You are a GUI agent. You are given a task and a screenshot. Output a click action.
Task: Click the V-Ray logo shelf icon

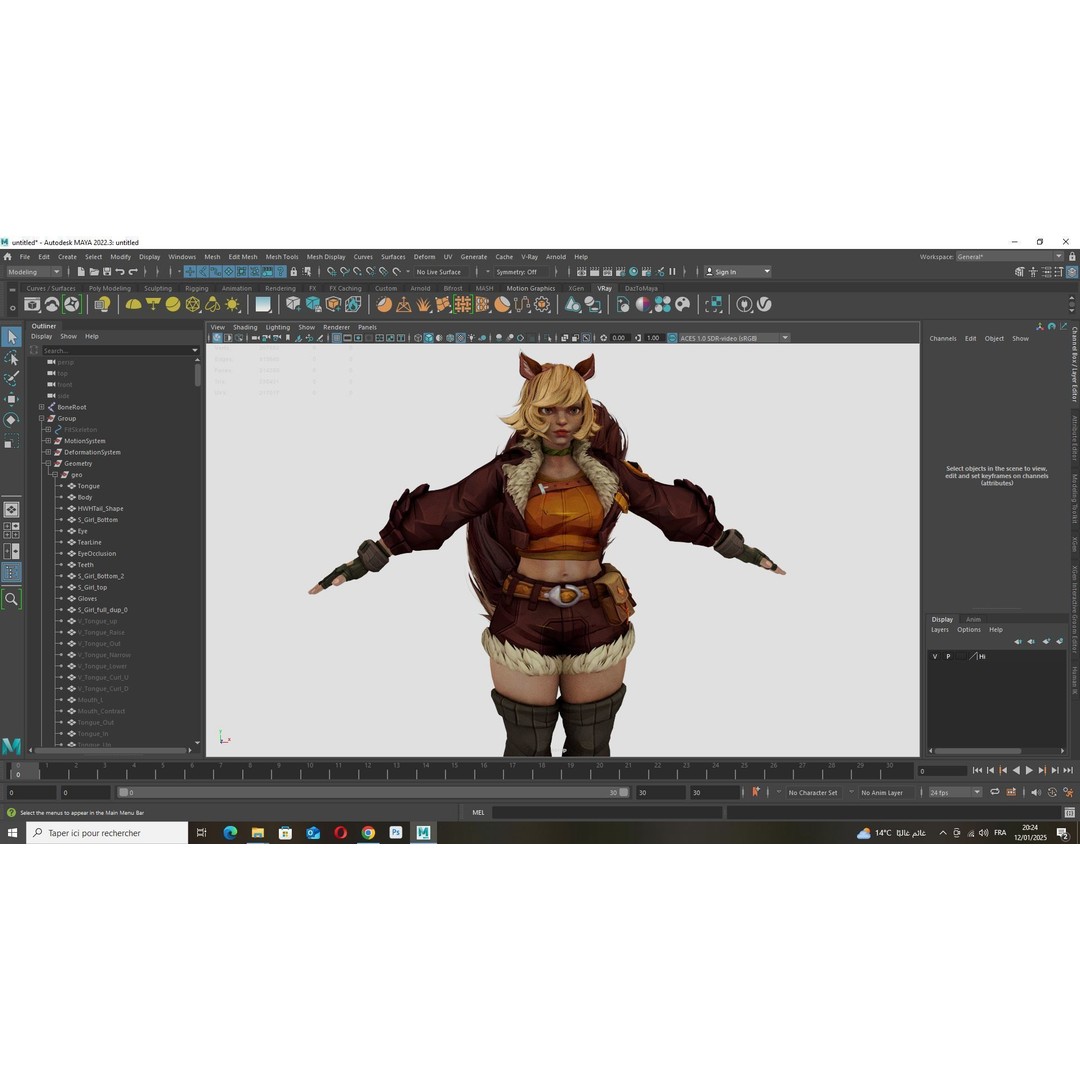(764, 304)
